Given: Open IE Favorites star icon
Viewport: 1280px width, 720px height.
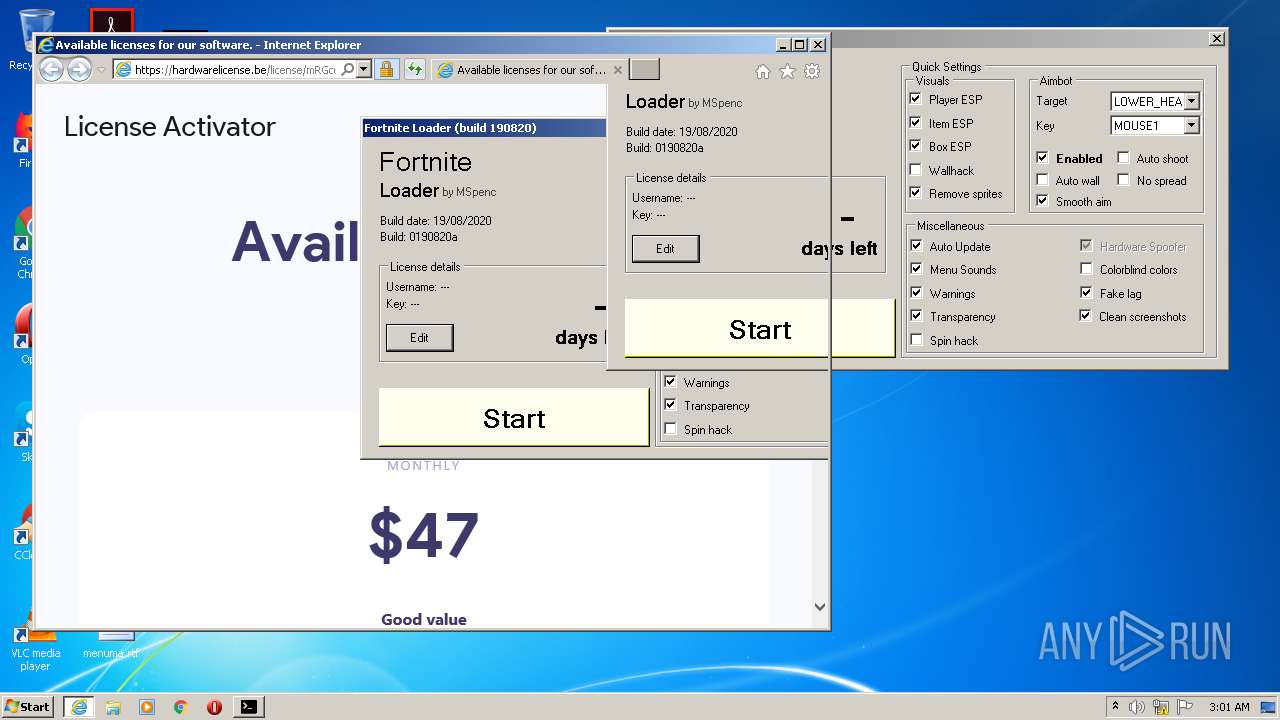Looking at the screenshot, I should 787,71.
